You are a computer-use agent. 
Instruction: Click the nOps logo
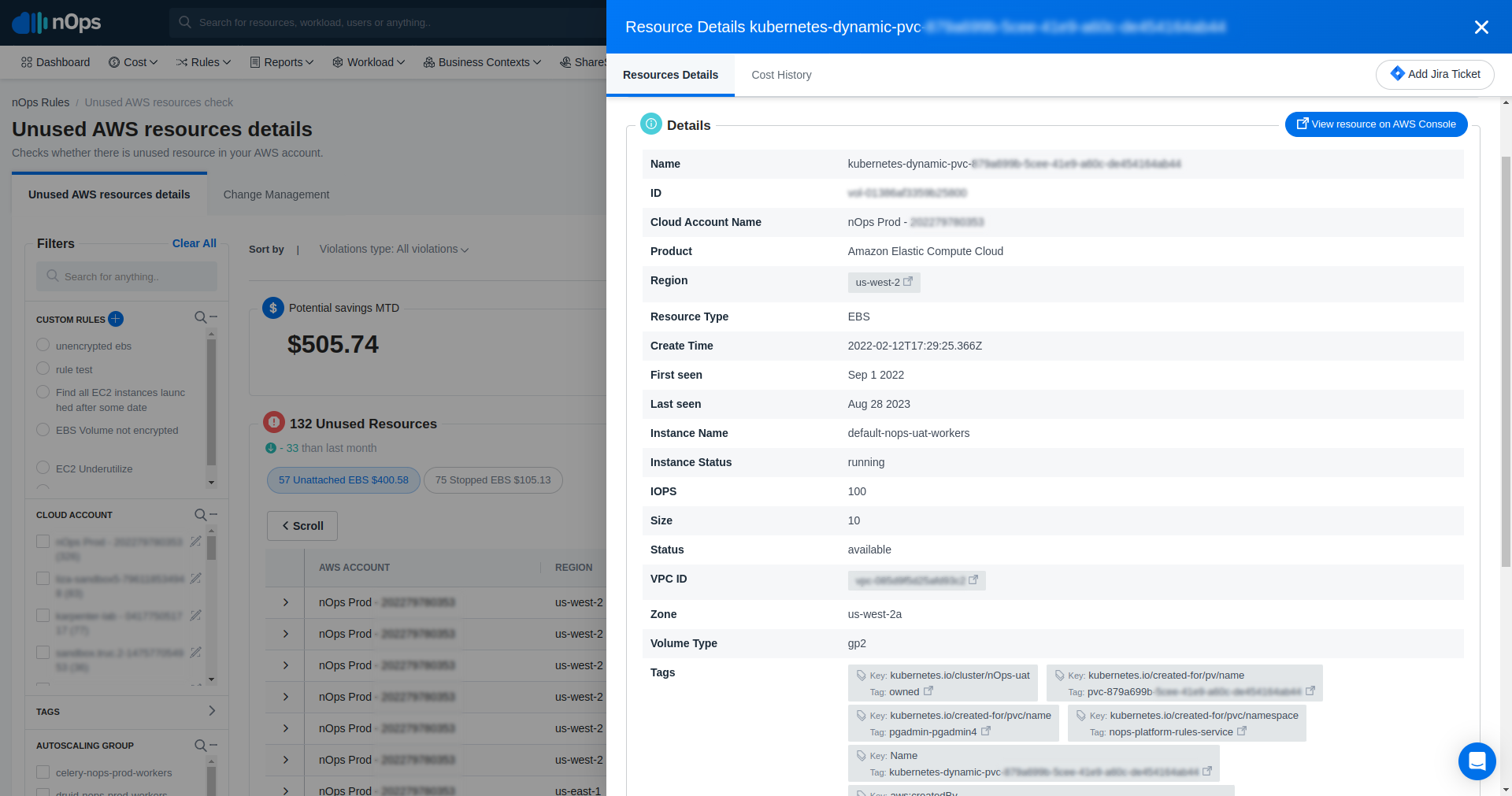pyautogui.click(x=57, y=22)
